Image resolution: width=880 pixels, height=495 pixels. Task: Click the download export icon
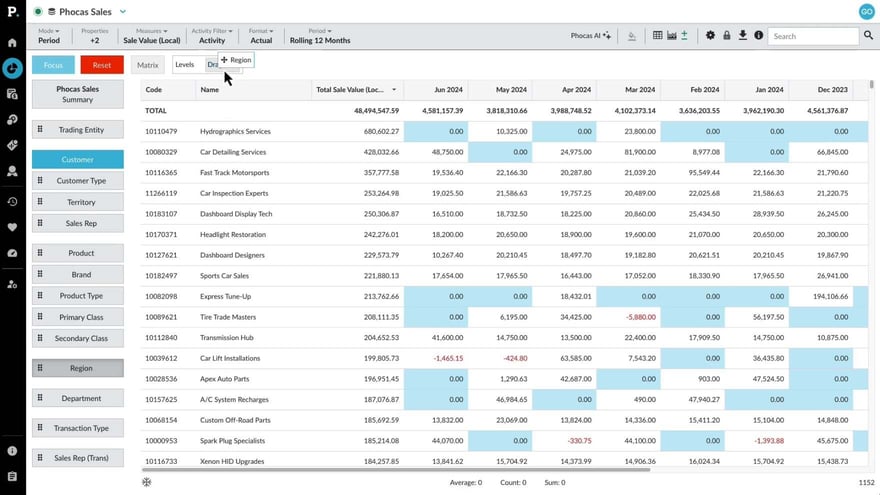(742, 36)
